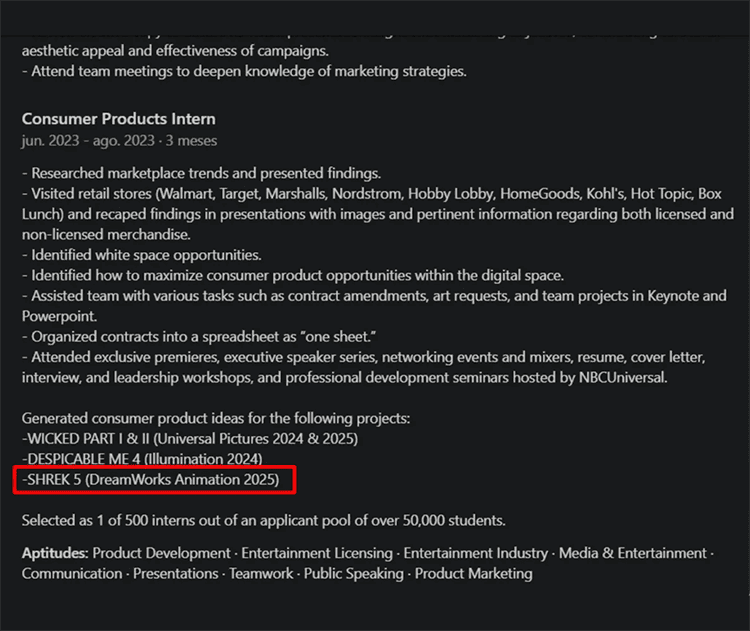The height and width of the screenshot is (631, 750).
Task: Click the jun. 2023 - ago. 2023 date line
Action: (119, 141)
